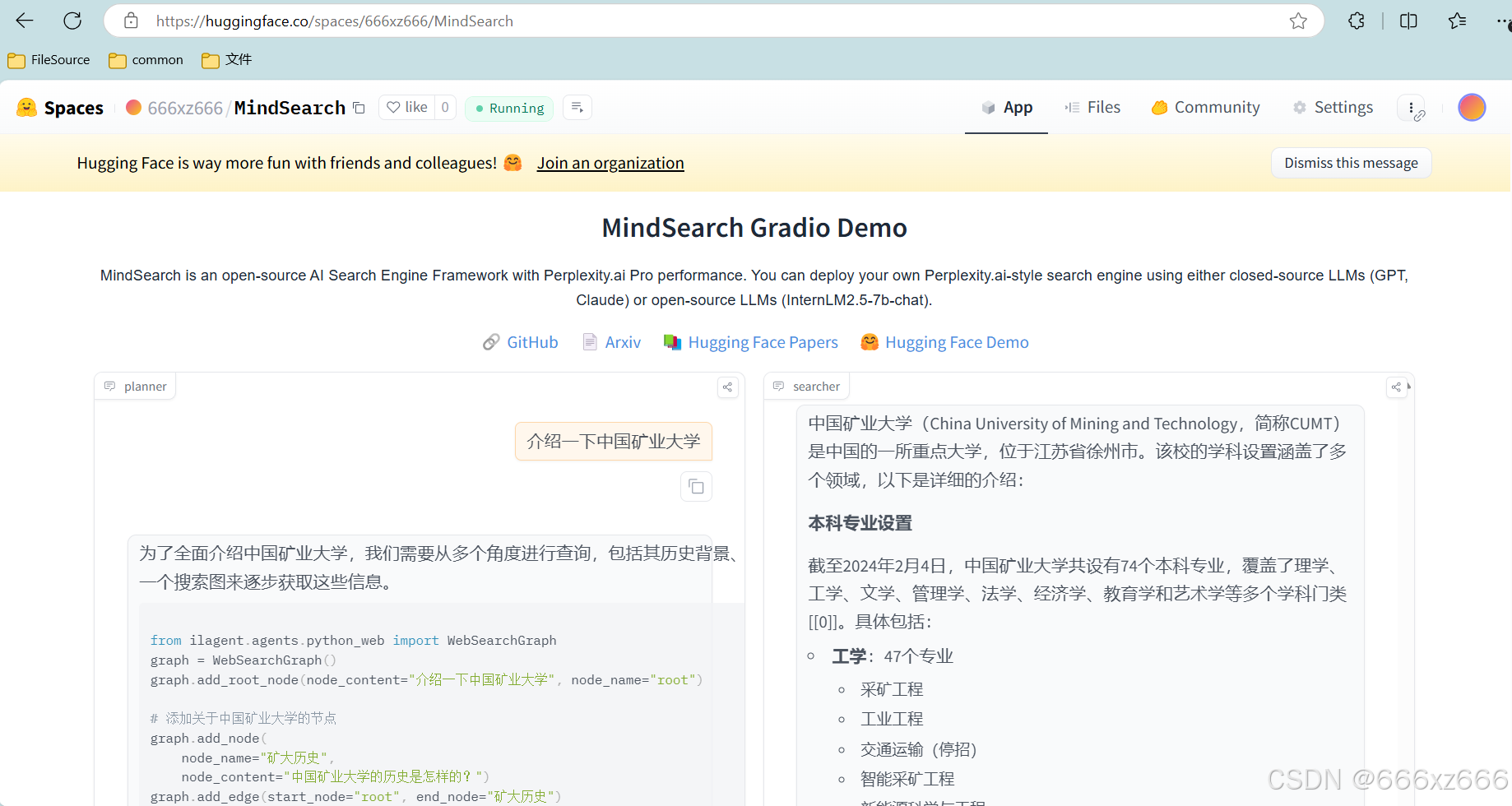Dismiss this message banner button

pos(1351,163)
